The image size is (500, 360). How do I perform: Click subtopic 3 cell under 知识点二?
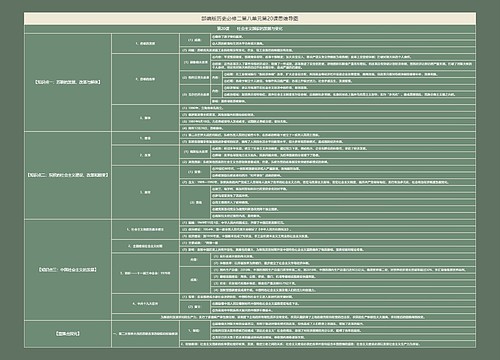(x=145, y=192)
